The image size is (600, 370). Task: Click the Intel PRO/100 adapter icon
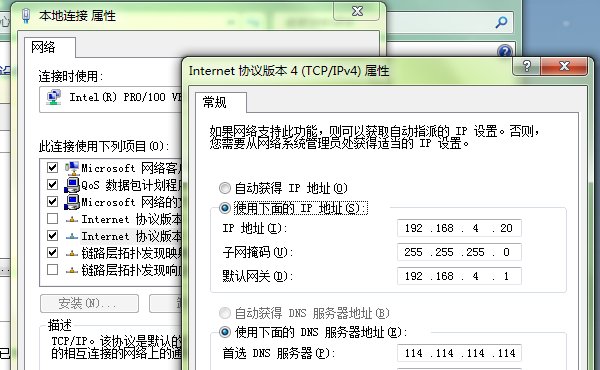[54, 97]
